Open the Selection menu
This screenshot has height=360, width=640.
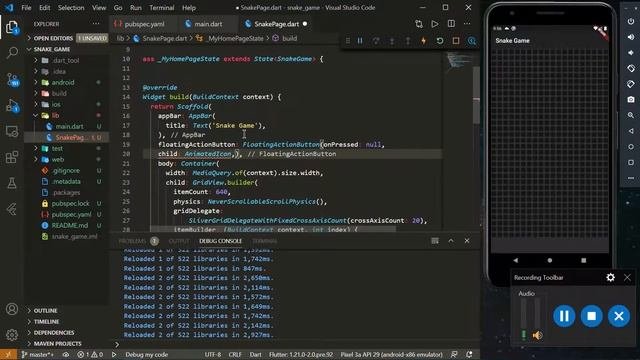pos(71,8)
